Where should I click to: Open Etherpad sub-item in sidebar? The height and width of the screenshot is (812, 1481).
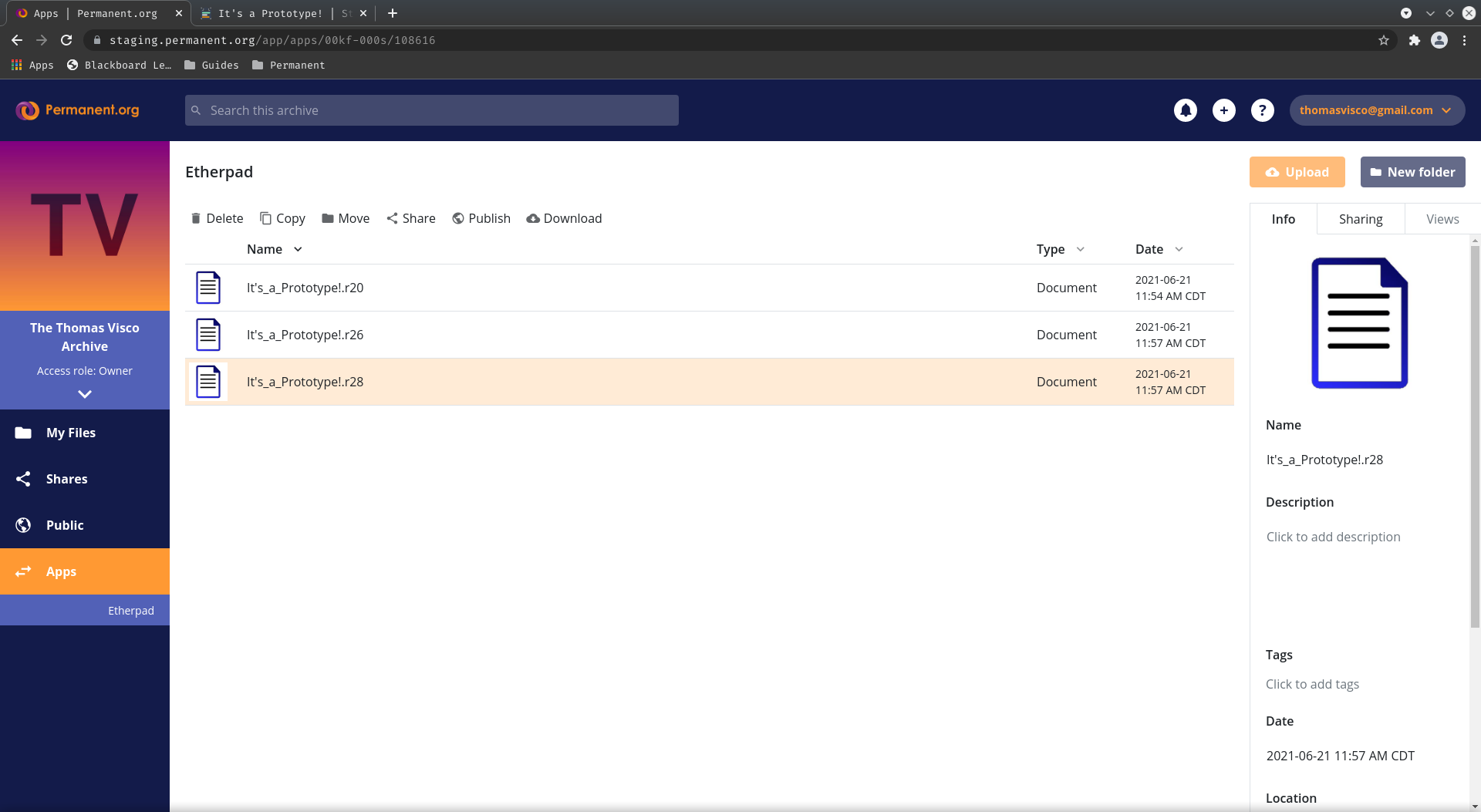[x=85, y=610]
